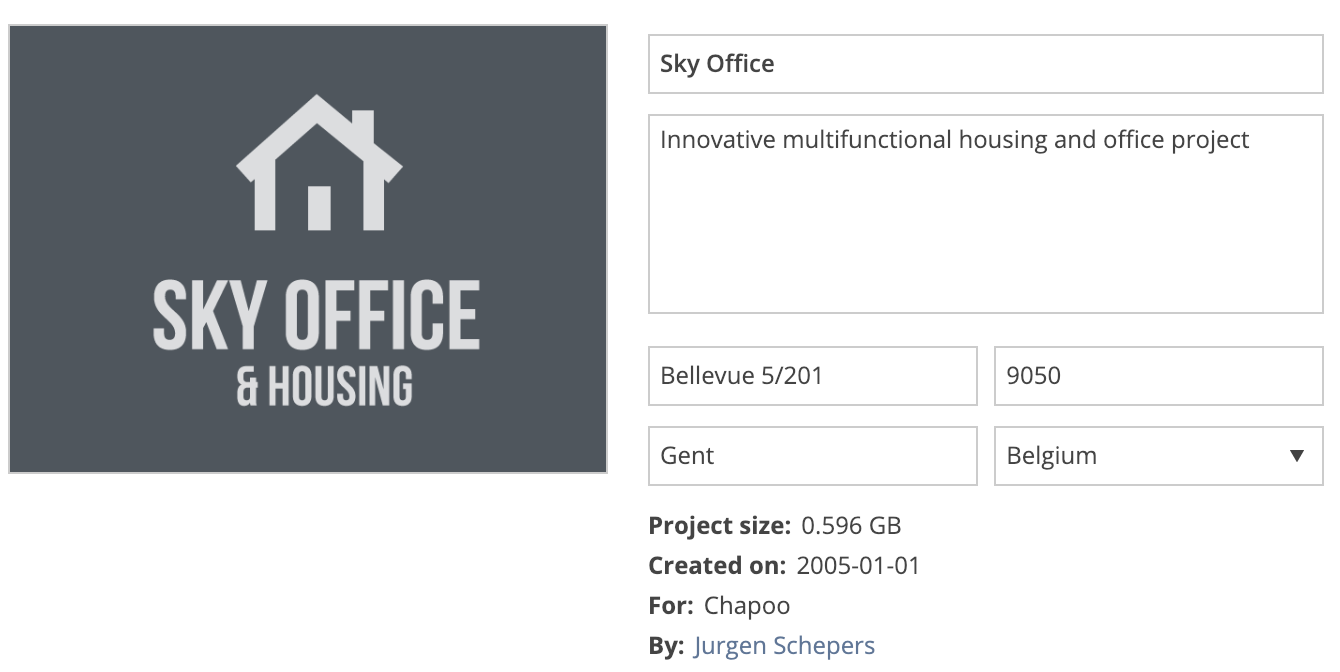This screenshot has height=672, width=1340.
Task: Click the house icon in the project logo
Action: coord(319,163)
